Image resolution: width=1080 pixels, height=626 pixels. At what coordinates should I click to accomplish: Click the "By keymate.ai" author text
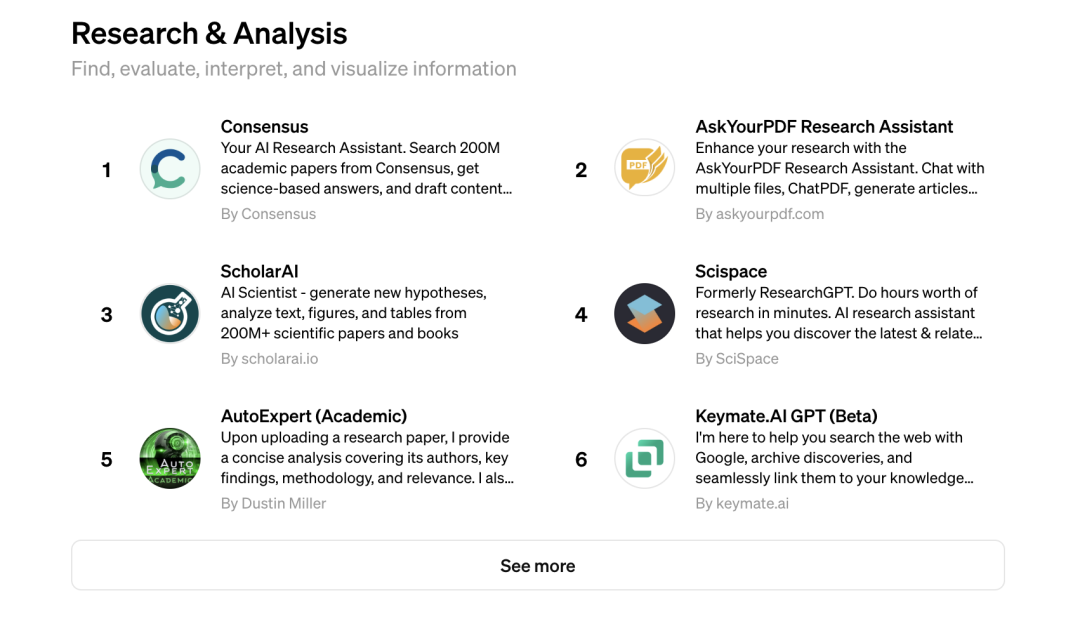click(x=742, y=504)
